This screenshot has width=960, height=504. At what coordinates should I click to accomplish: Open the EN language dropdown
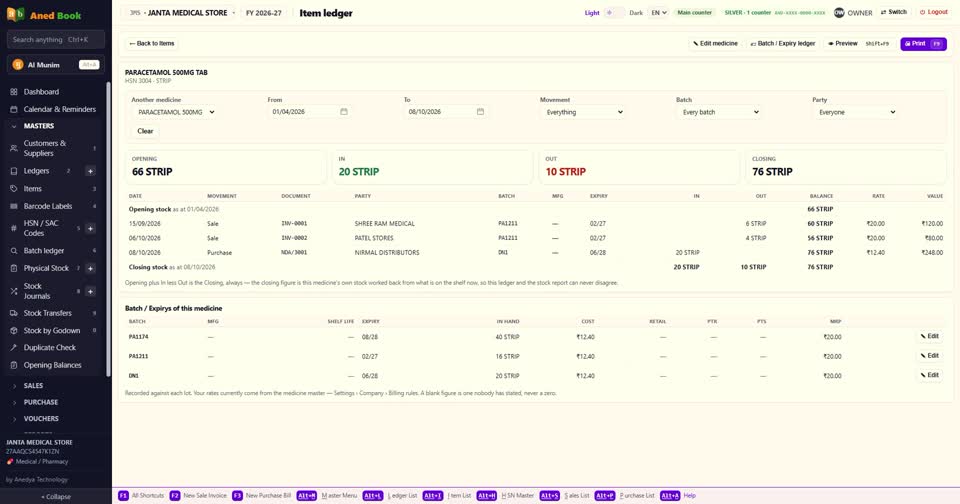click(658, 12)
